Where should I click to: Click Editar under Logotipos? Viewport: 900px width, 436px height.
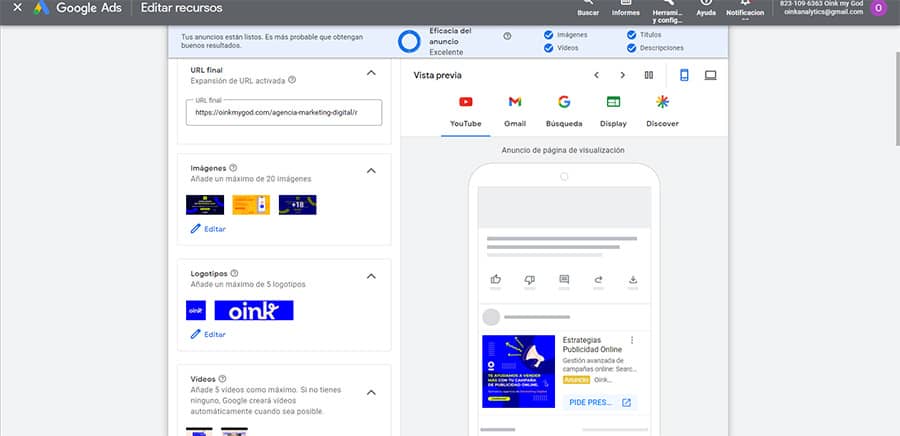pyautogui.click(x=208, y=334)
